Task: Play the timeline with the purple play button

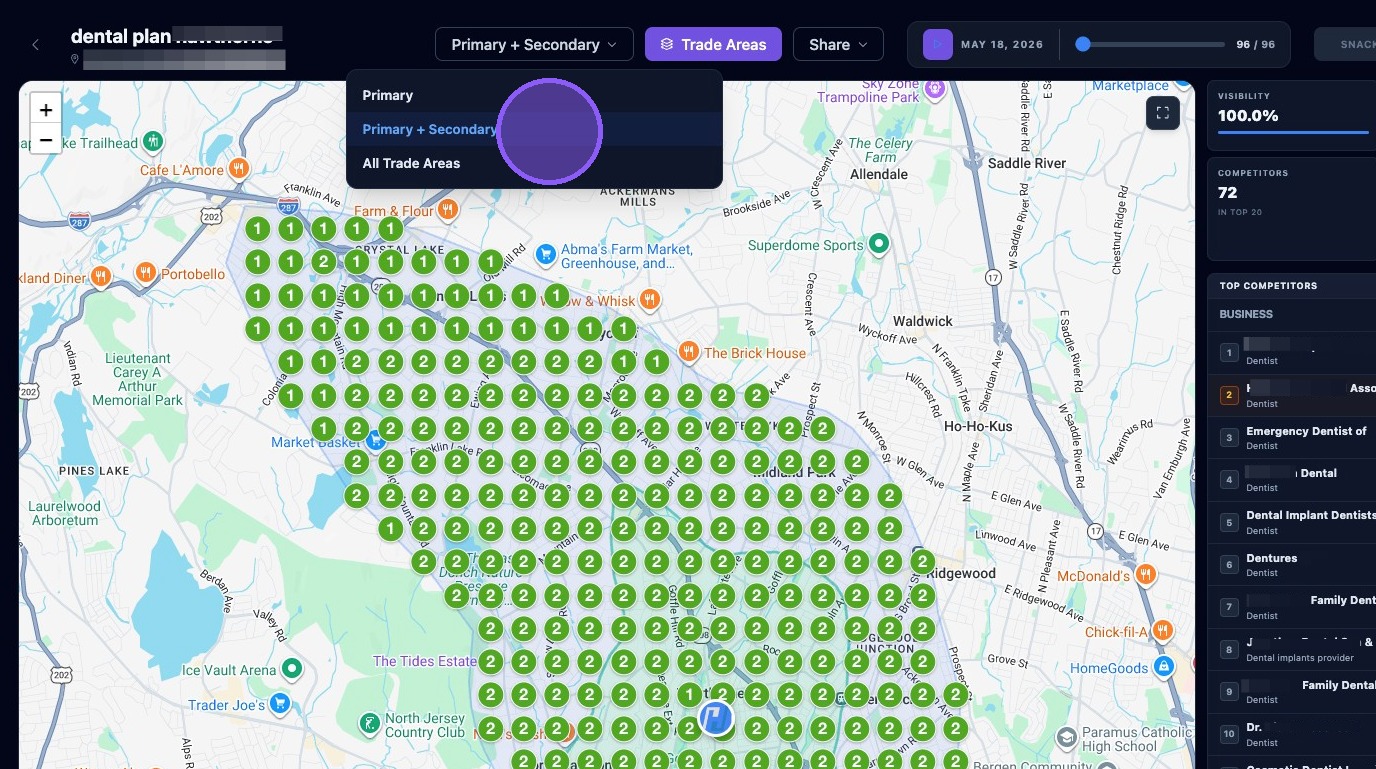Action: (938, 44)
